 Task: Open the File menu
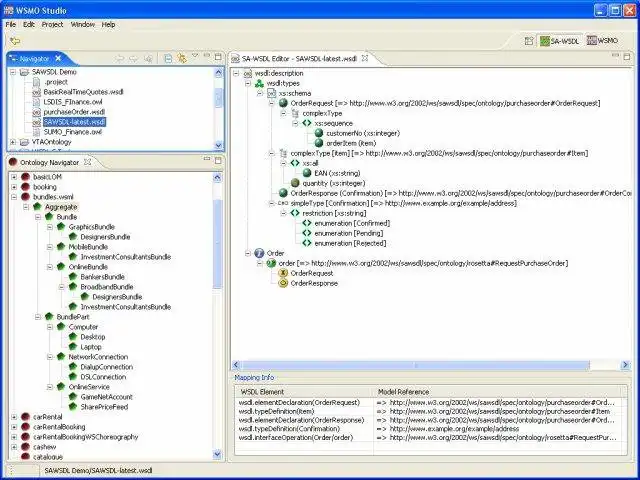(x=11, y=24)
